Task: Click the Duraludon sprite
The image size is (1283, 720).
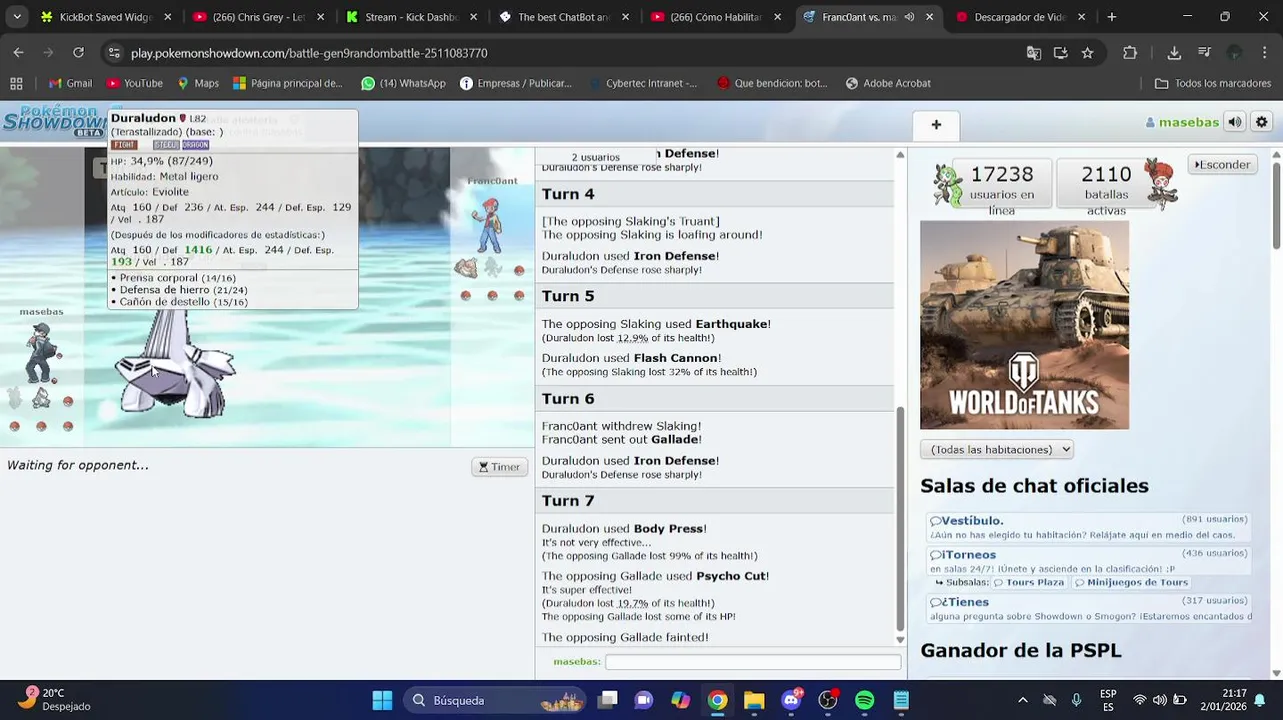Action: (175, 365)
